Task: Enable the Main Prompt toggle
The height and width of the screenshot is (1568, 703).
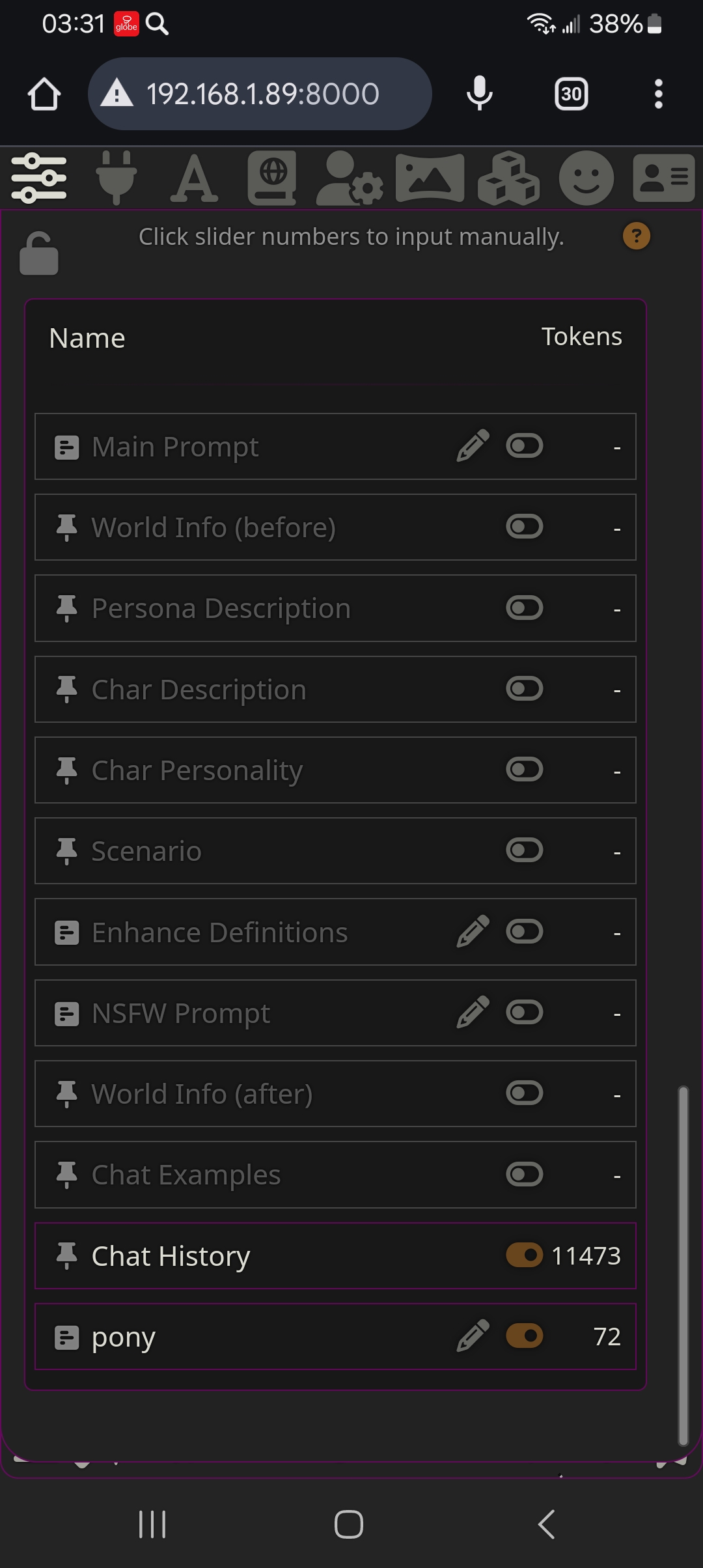Action: click(525, 446)
